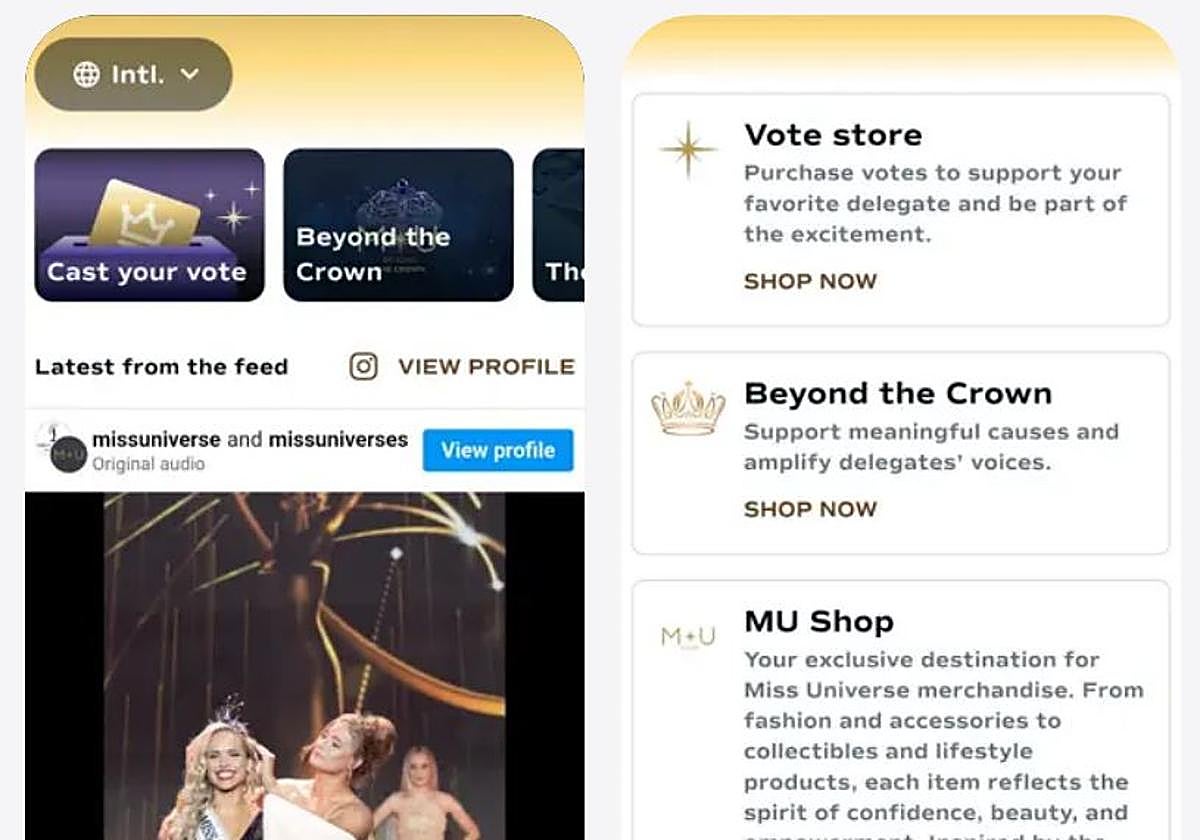Open the partially visible third banner card
Image resolution: width=1200 pixels, height=840 pixels.
pos(558,225)
